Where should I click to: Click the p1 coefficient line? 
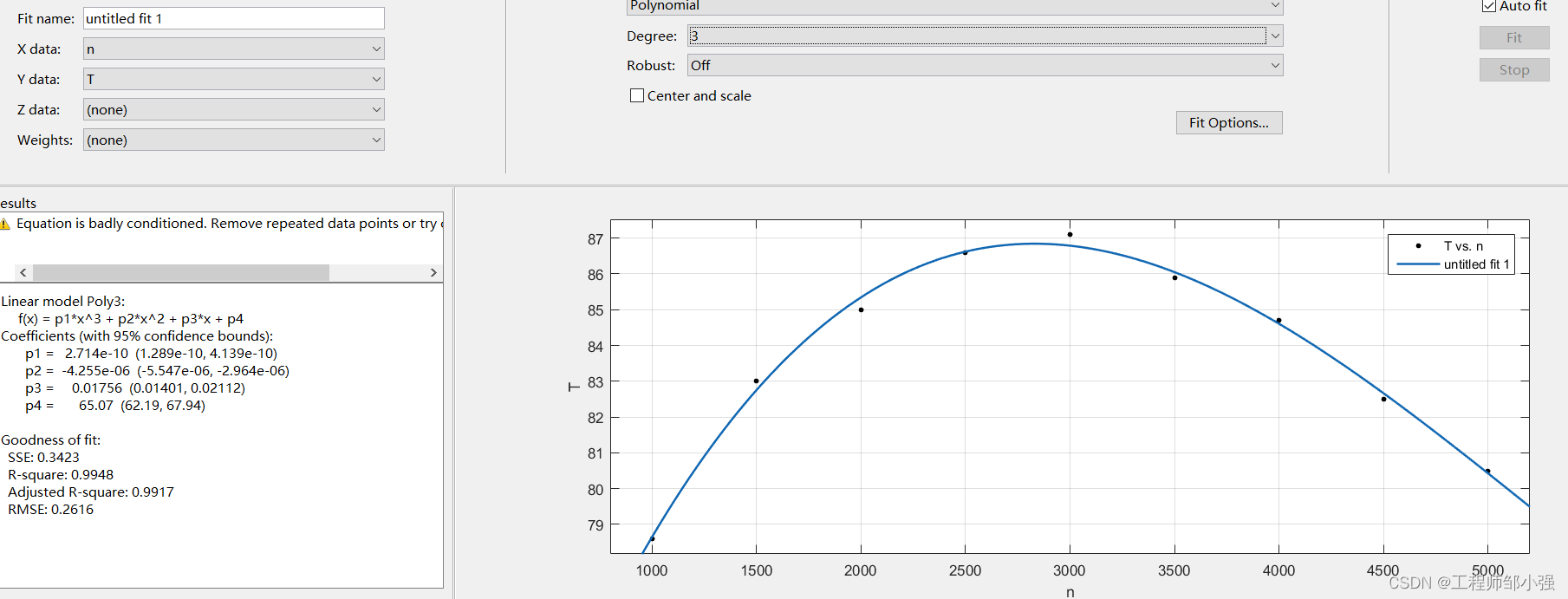(x=152, y=354)
